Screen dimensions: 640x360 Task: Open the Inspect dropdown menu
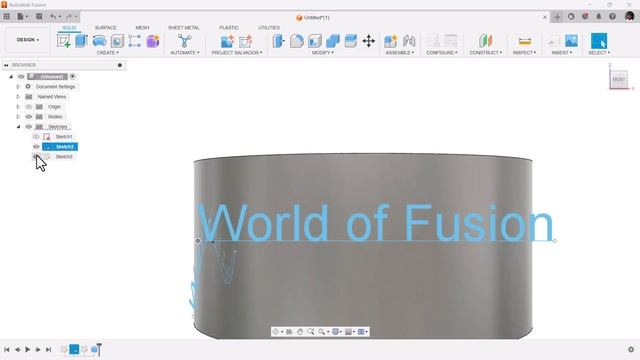(x=524, y=53)
